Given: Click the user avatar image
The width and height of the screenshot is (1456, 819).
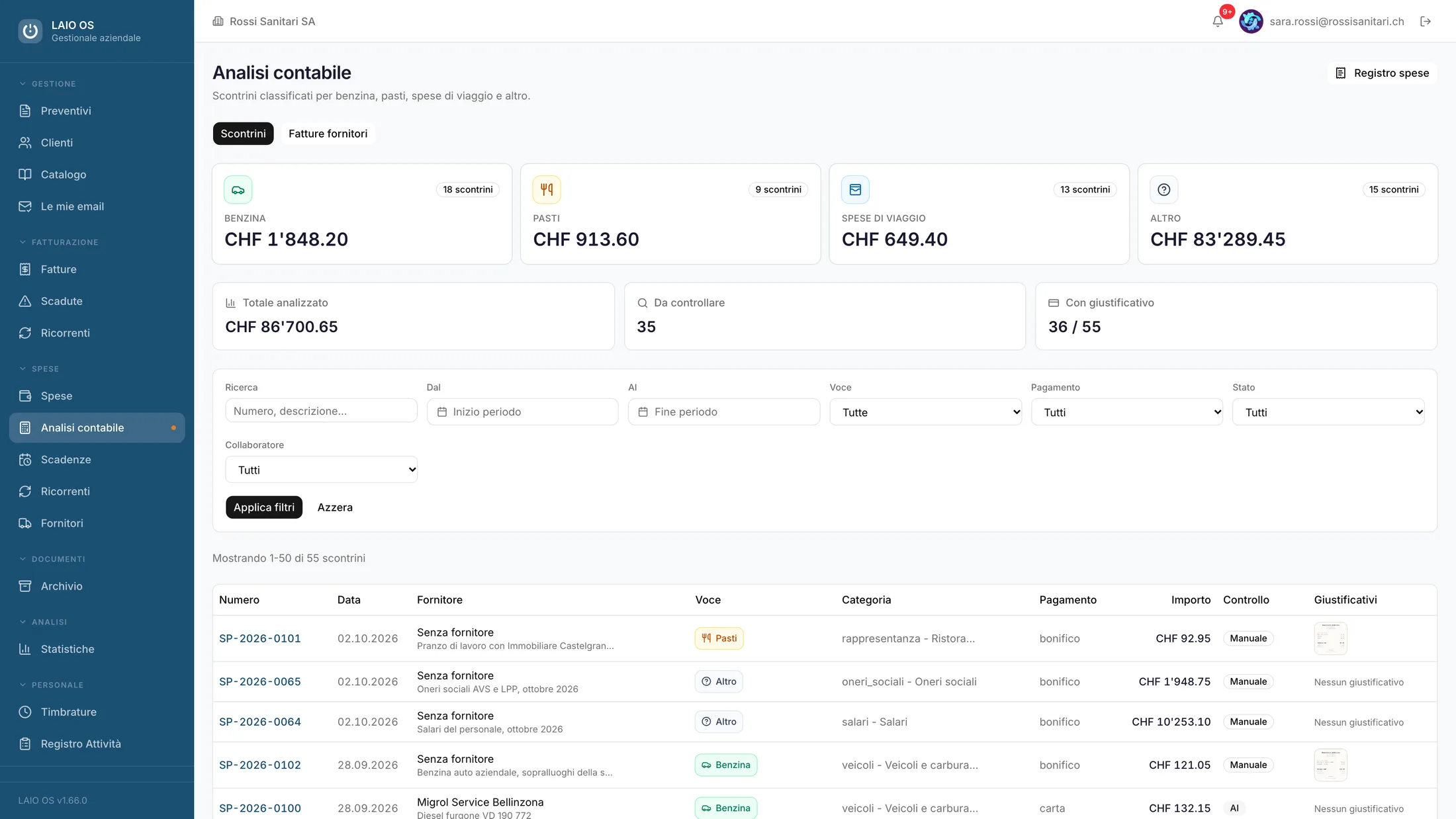Looking at the screenshot, I should coord(1251,21).
